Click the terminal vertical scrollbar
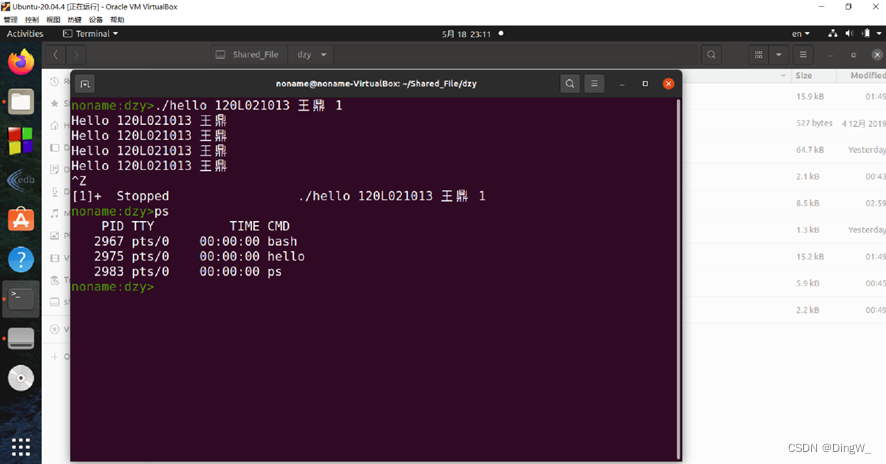Viewport: 886px width, 464px height. click(679, 279)
